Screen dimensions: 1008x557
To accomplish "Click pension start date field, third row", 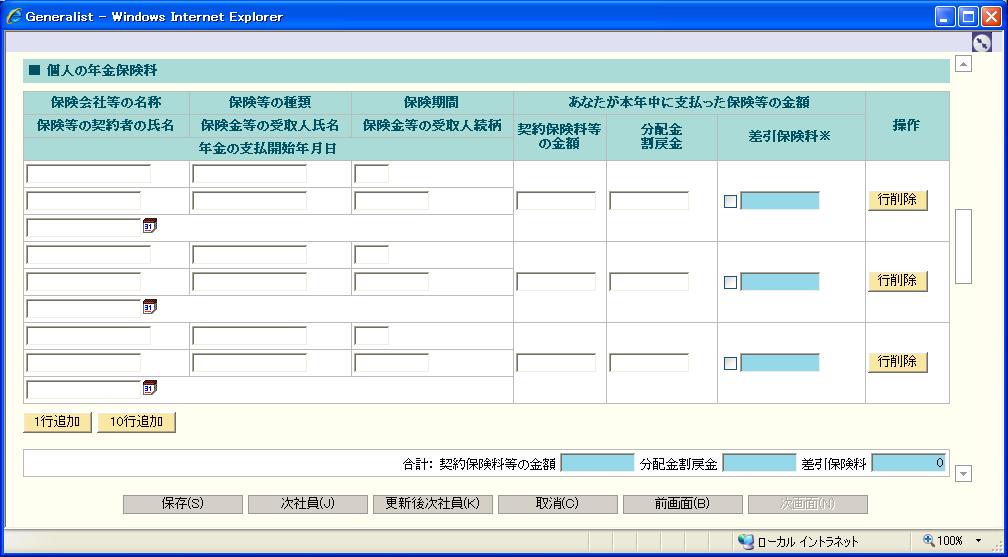I will tap(84, 390).
